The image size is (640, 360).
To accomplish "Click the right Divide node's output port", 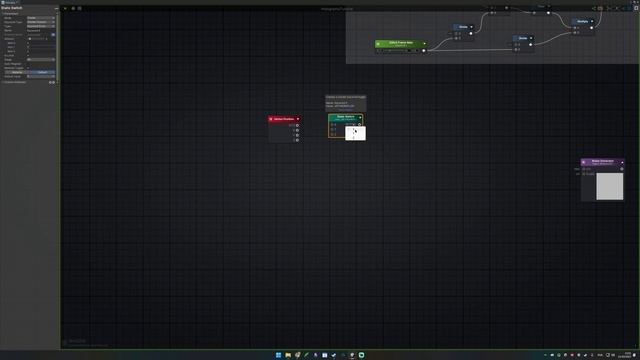I will point(531,44).
